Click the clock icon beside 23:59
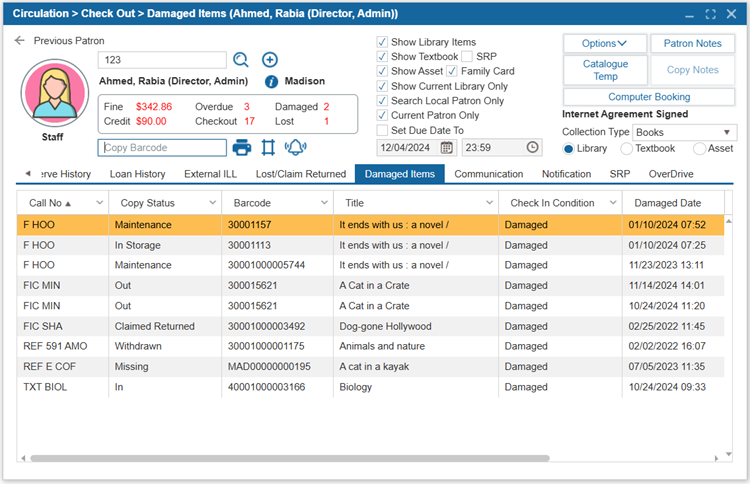 [533, 147]
